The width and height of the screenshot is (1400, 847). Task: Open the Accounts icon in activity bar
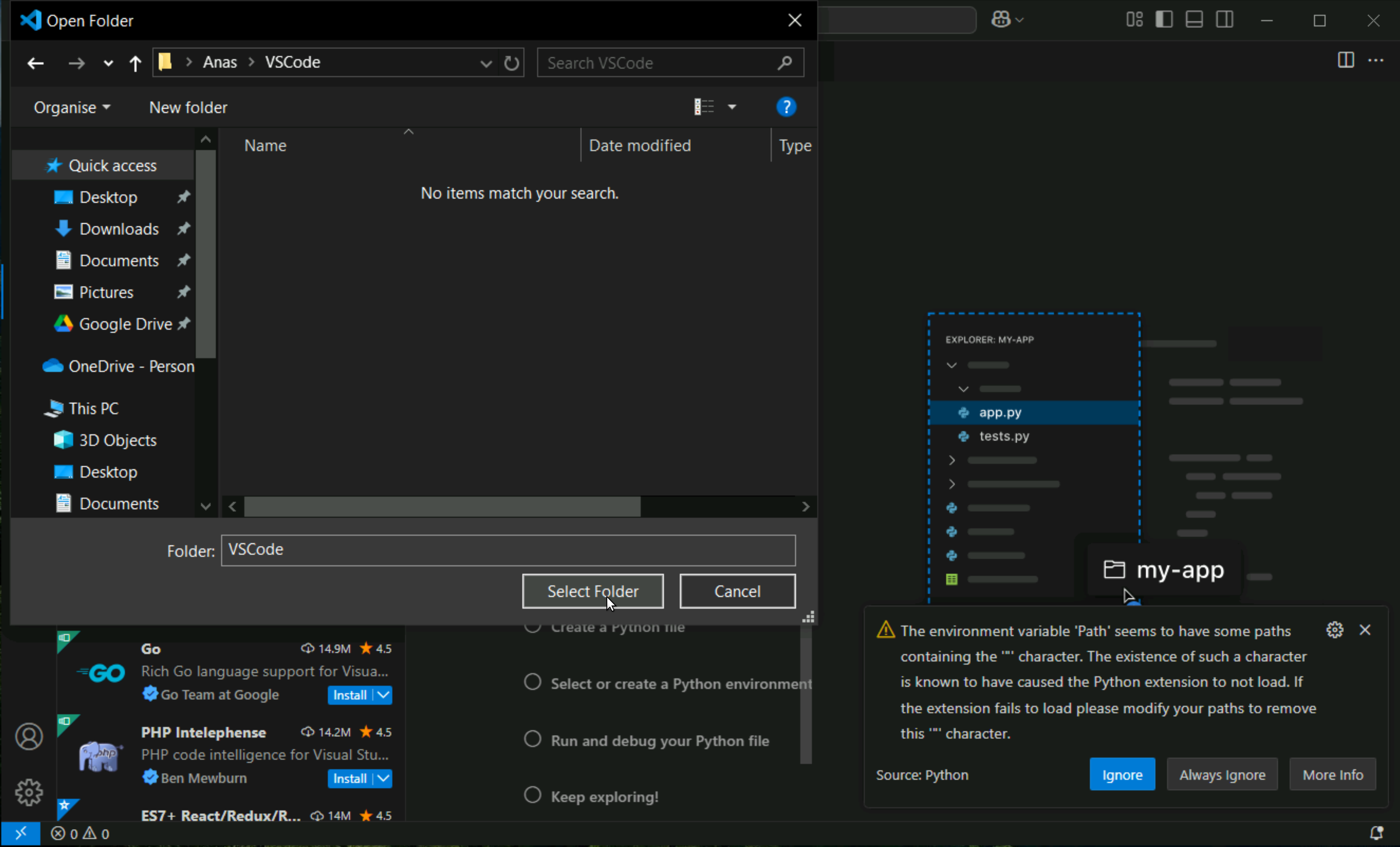pos(29,737)
